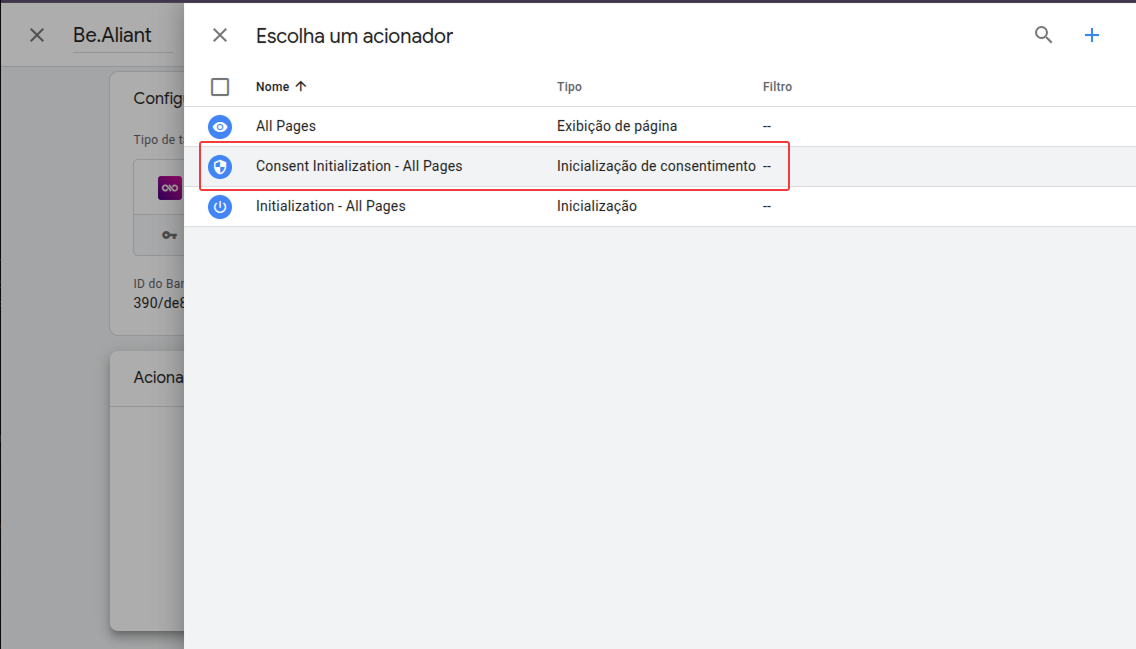Select the All Pages trigger
1136x649 pixels.
pos(285,126)
